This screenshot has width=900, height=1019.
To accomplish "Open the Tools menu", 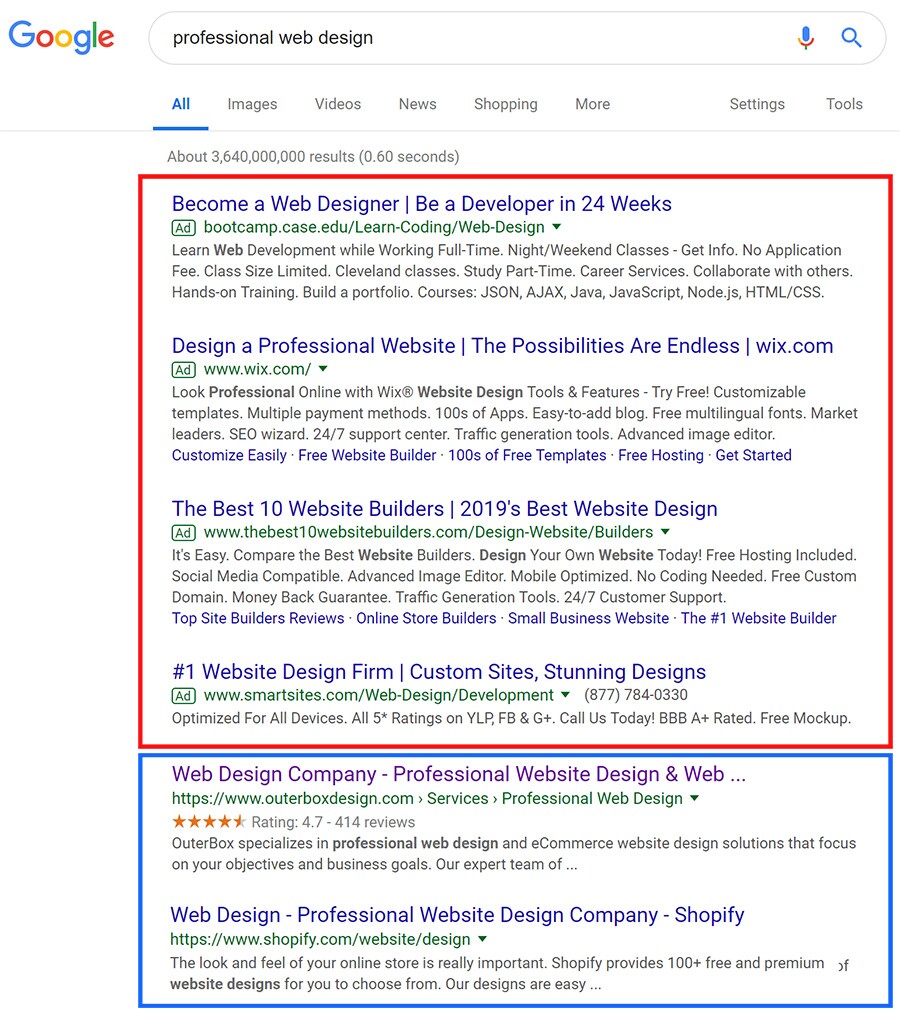I will pyautogui.click(x=844, y=104).
